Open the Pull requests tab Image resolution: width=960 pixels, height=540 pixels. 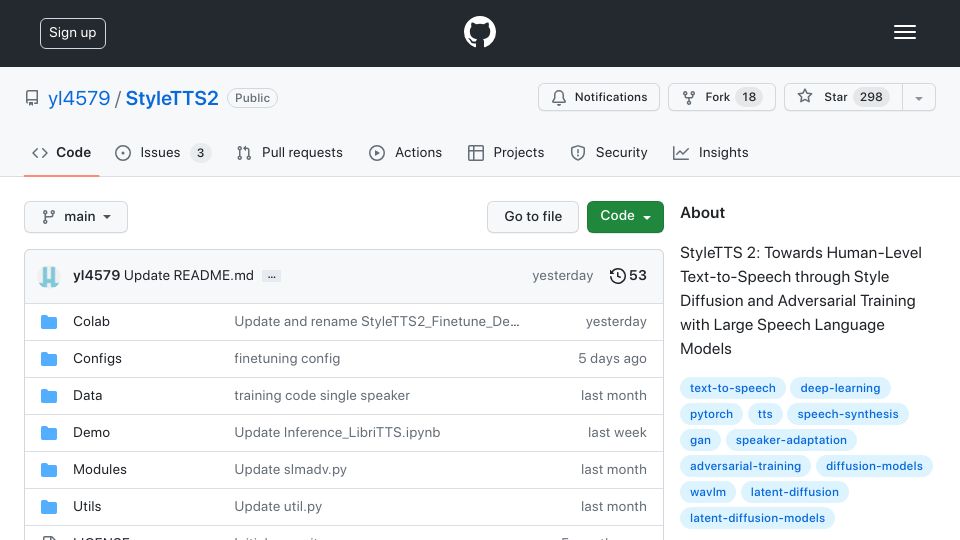[290, 152]
